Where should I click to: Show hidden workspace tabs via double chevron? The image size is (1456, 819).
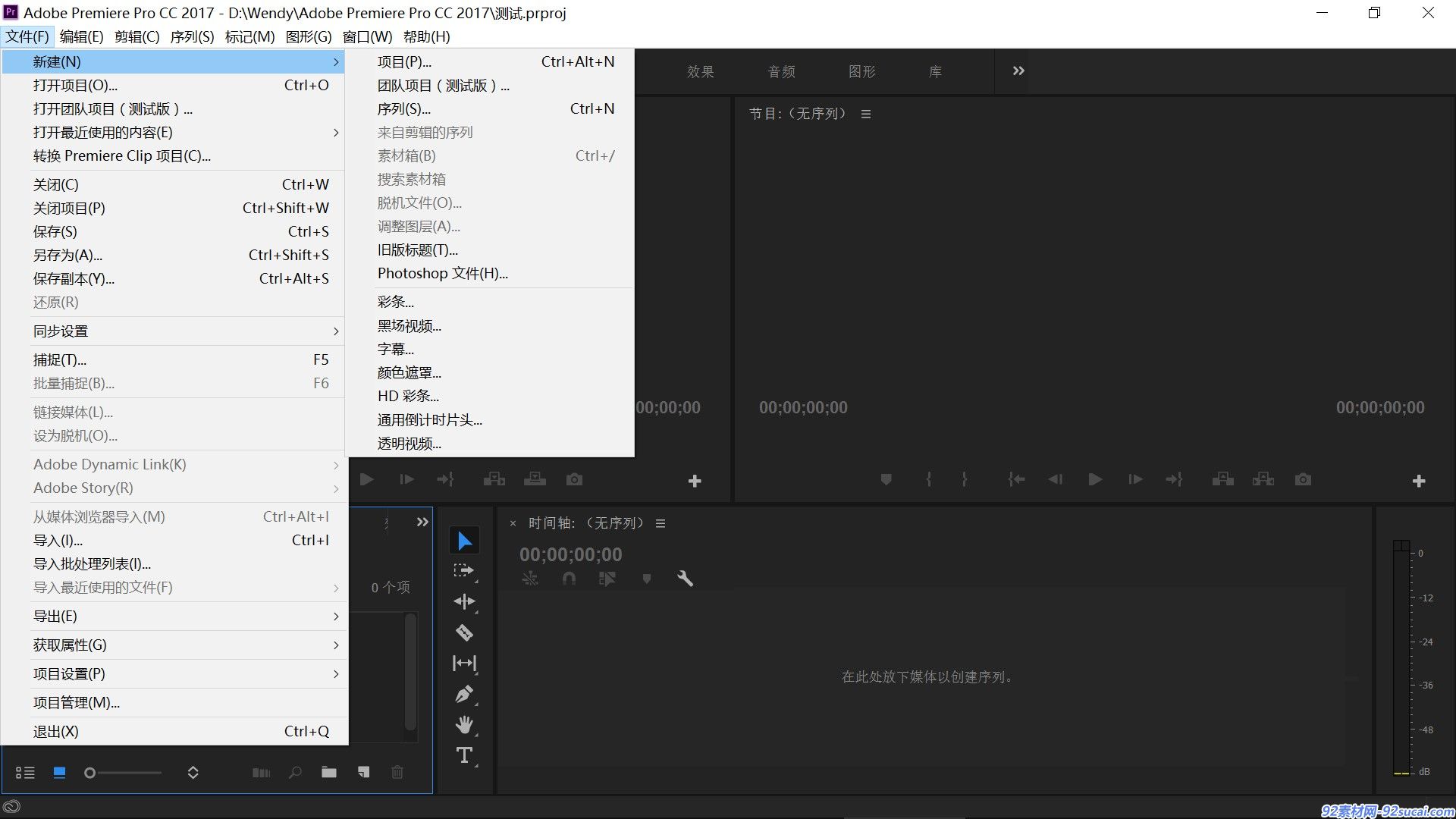coord(1018,71)
